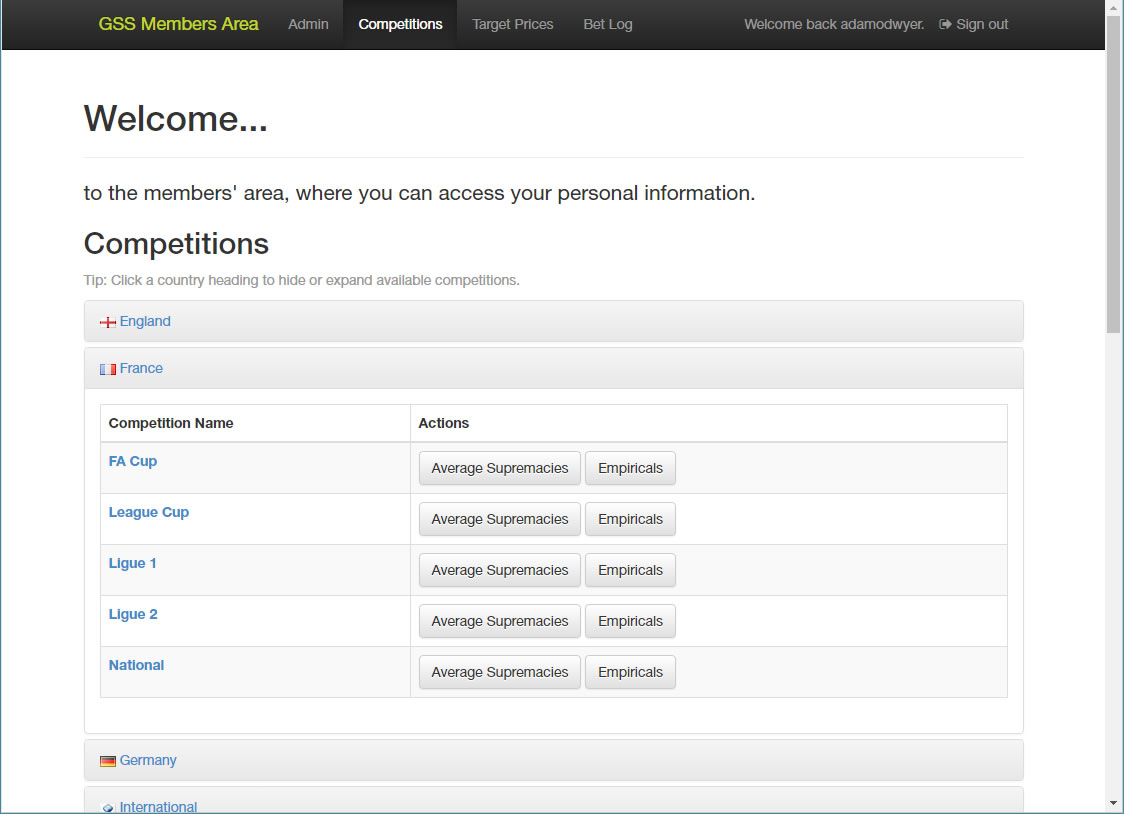Open the Bet Log page
The height and width of the screenshot is (814, 1124).
tap(608, 24)
